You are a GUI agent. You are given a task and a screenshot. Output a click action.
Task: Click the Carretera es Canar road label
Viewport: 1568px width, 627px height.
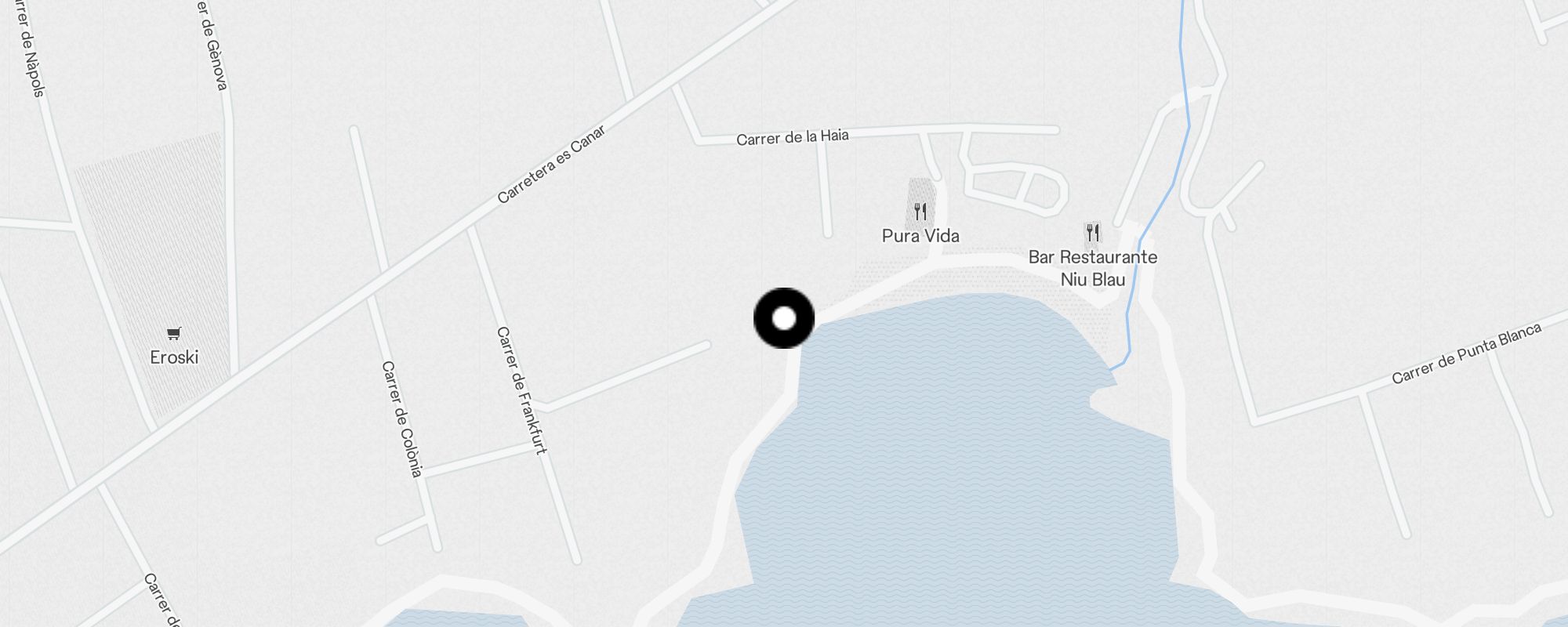pyautogui.click(x=551, y=165)
